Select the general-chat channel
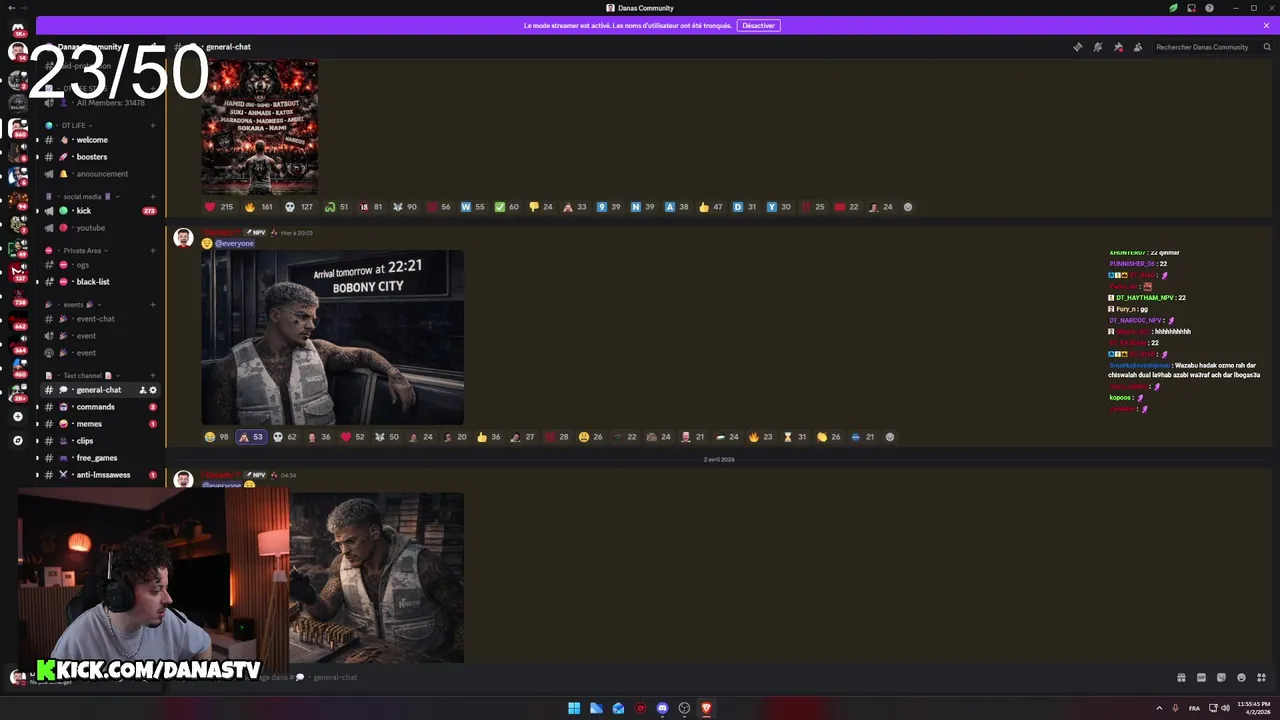 point(99,390)
